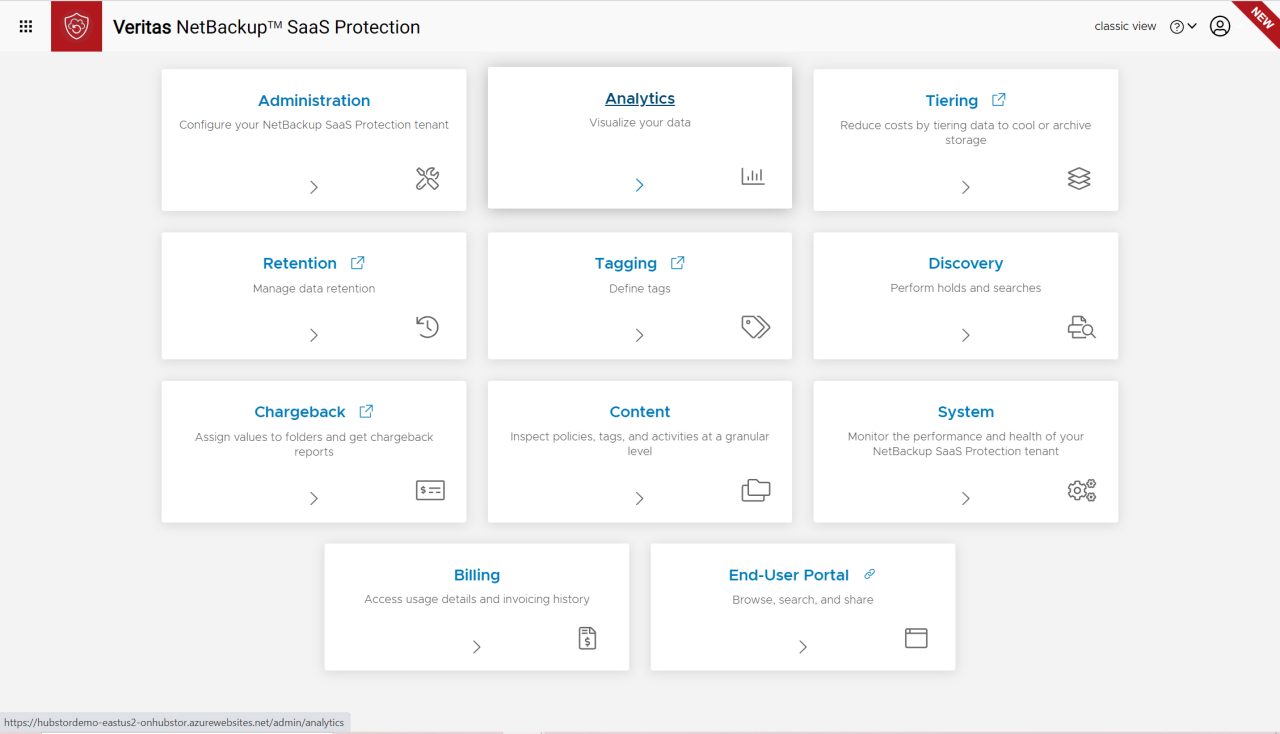The height and width of the screenshot is (734, 1280).
Task: Click the Tiering stacked layers icon
Action: point(1079,179)
